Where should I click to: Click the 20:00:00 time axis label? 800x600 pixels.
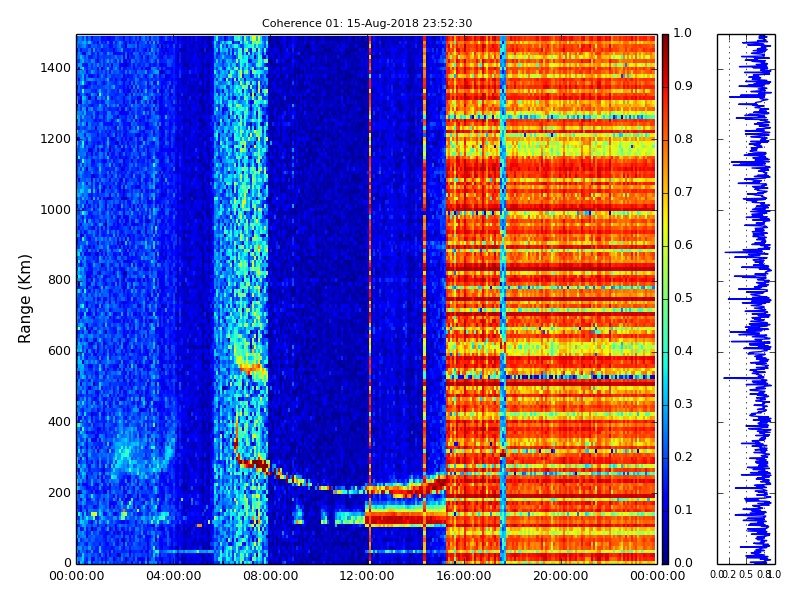[x=561, y=577]
